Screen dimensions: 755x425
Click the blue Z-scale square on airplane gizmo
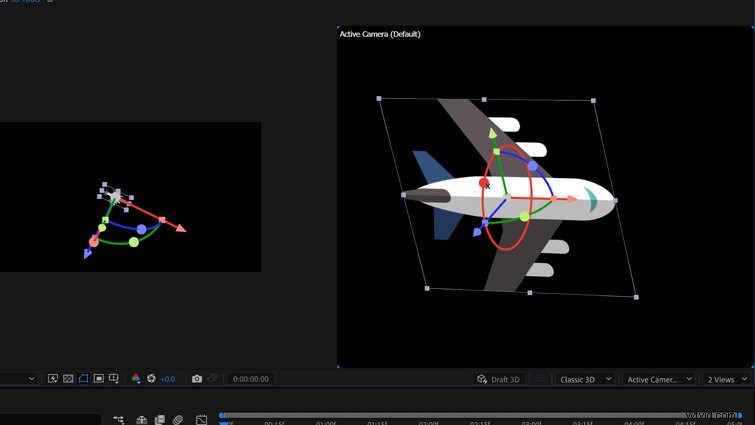click(485, 223)
